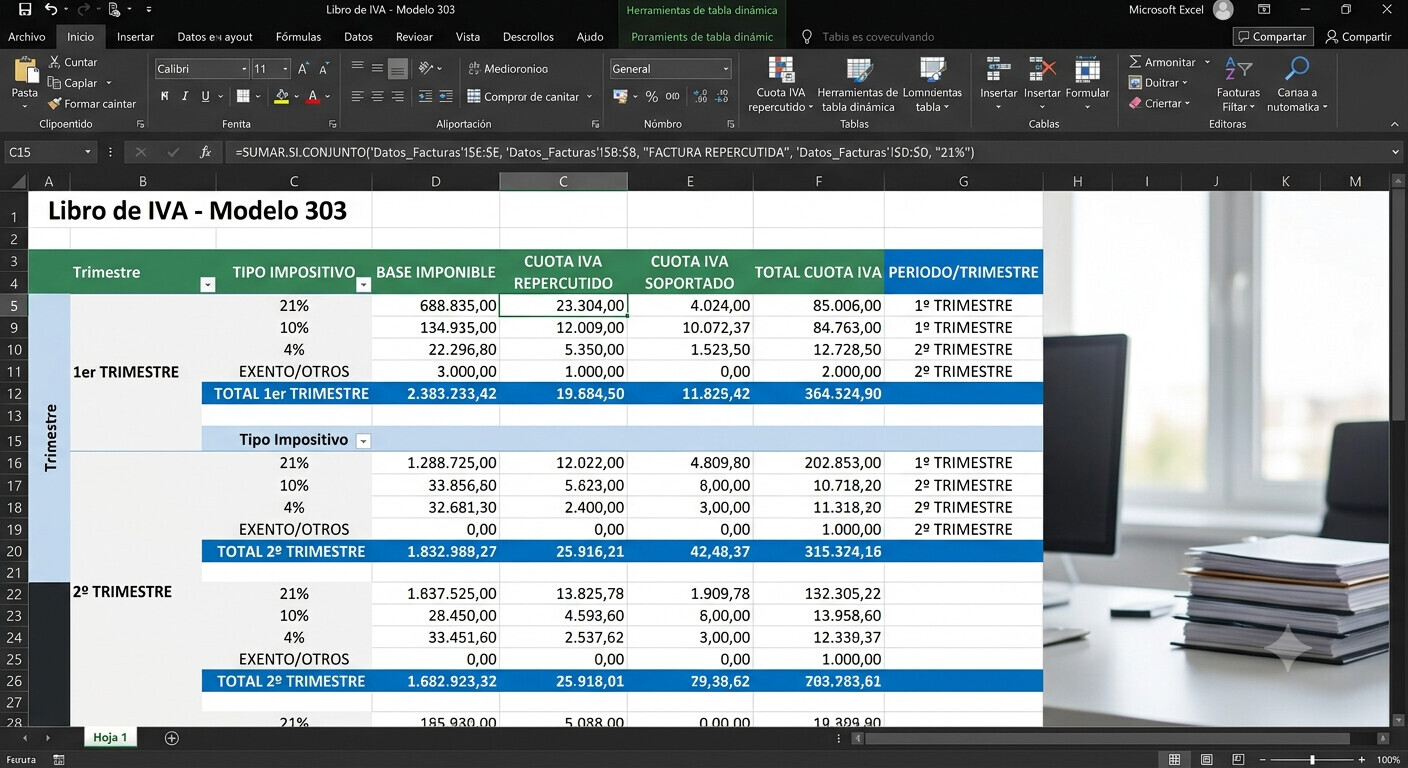1408x768 pixels.
Task: Open the Tipo Impositivo row 15 filter arrow
Action: [363, 441]
